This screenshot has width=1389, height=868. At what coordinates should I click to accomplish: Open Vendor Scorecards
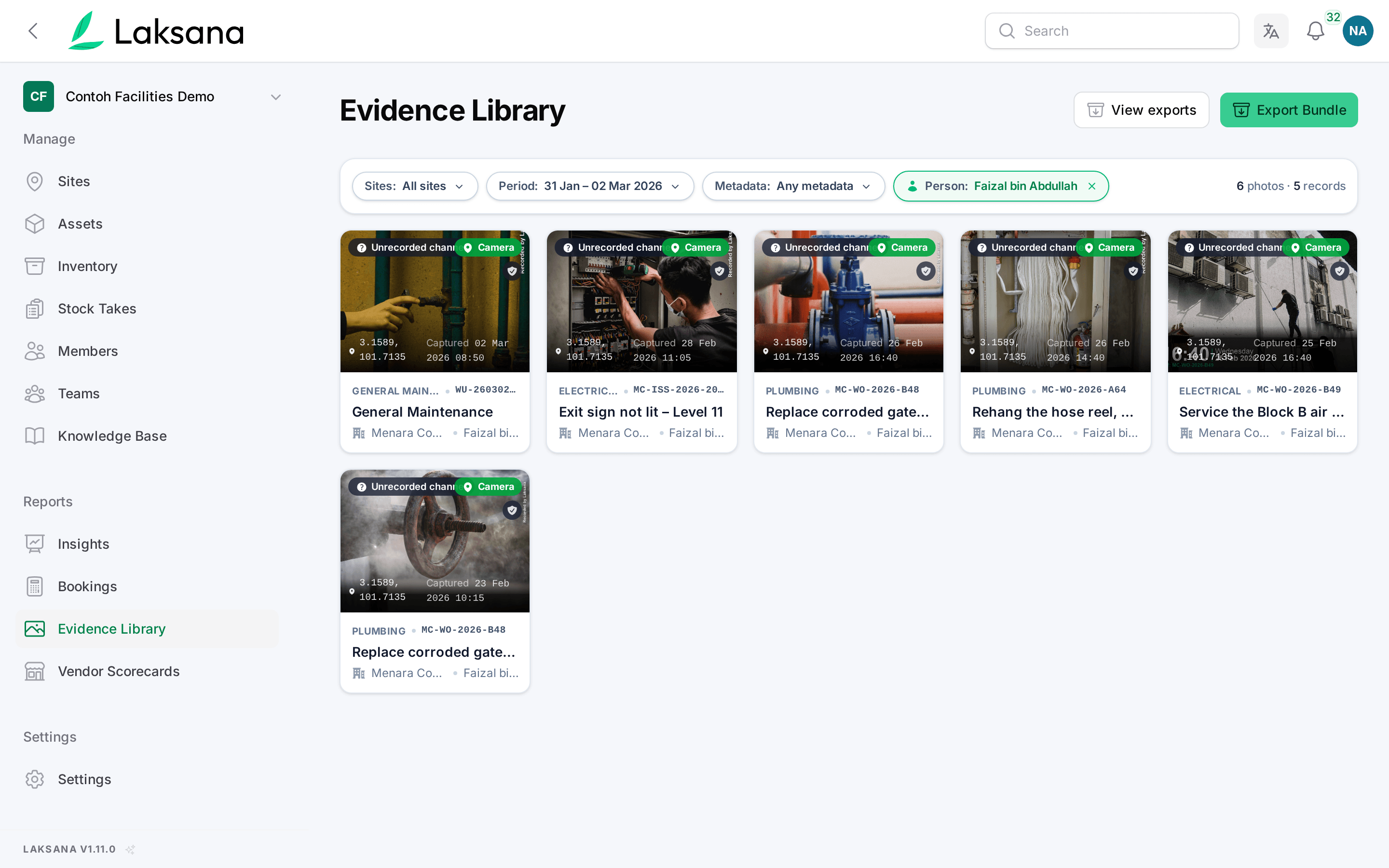pos(148,672)
